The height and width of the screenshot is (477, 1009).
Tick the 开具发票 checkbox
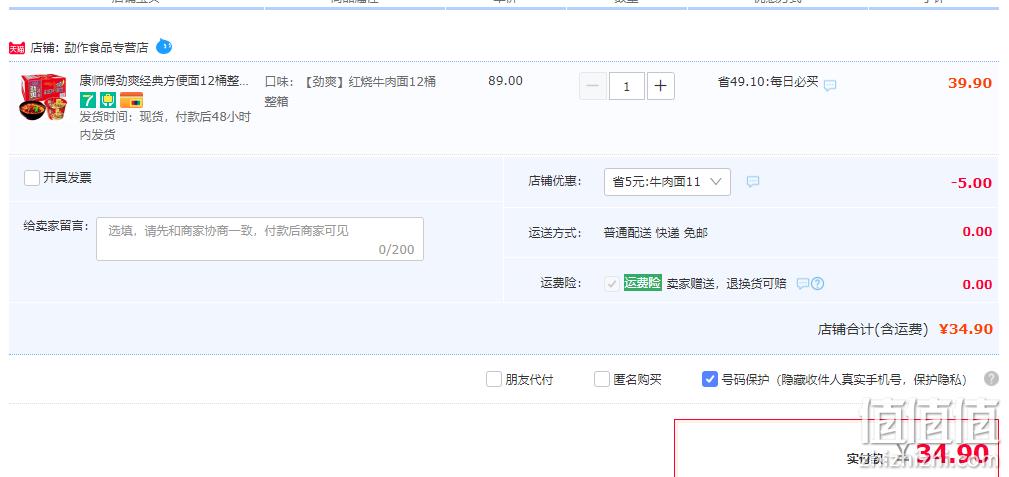[32, 178]
